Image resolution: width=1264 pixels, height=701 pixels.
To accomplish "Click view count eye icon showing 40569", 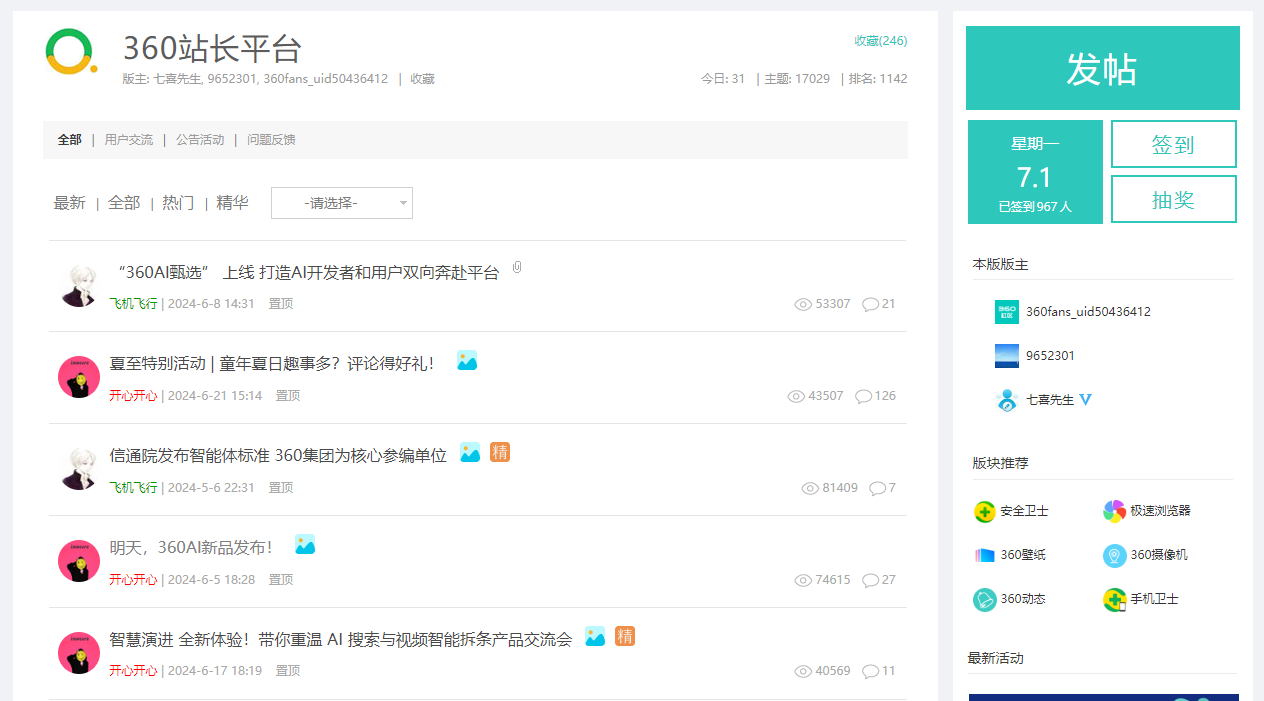I will (803, 671).
